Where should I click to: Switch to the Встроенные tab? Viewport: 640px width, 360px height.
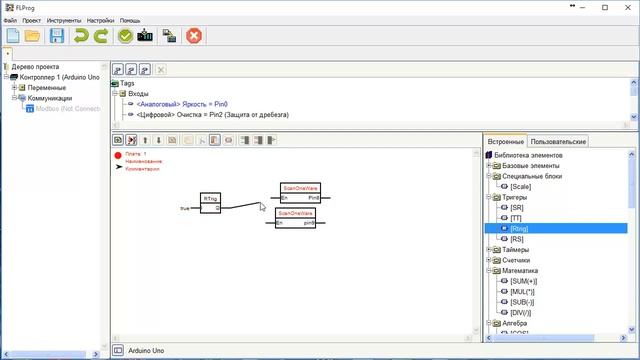click(x=506, y=141)
